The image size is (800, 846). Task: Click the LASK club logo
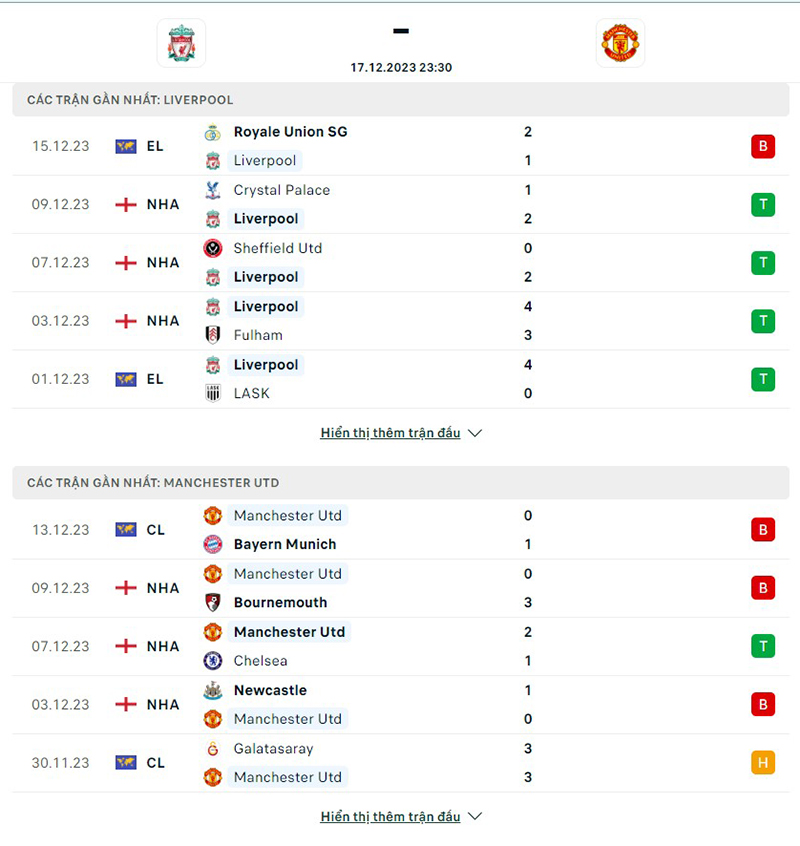coord(212,393)
